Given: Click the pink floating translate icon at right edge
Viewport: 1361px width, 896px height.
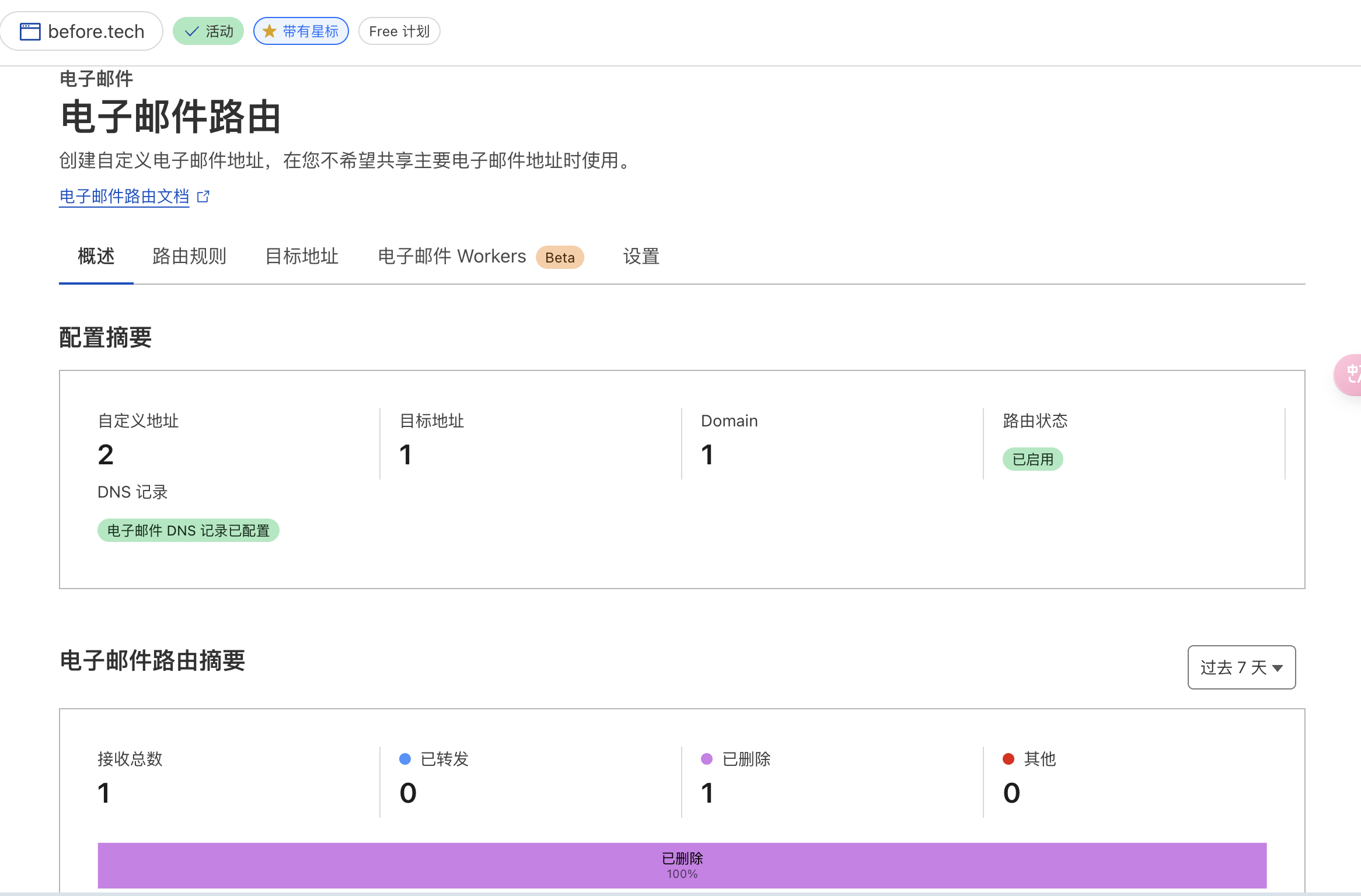Looking at the screenshot, I should point(1351,374).
